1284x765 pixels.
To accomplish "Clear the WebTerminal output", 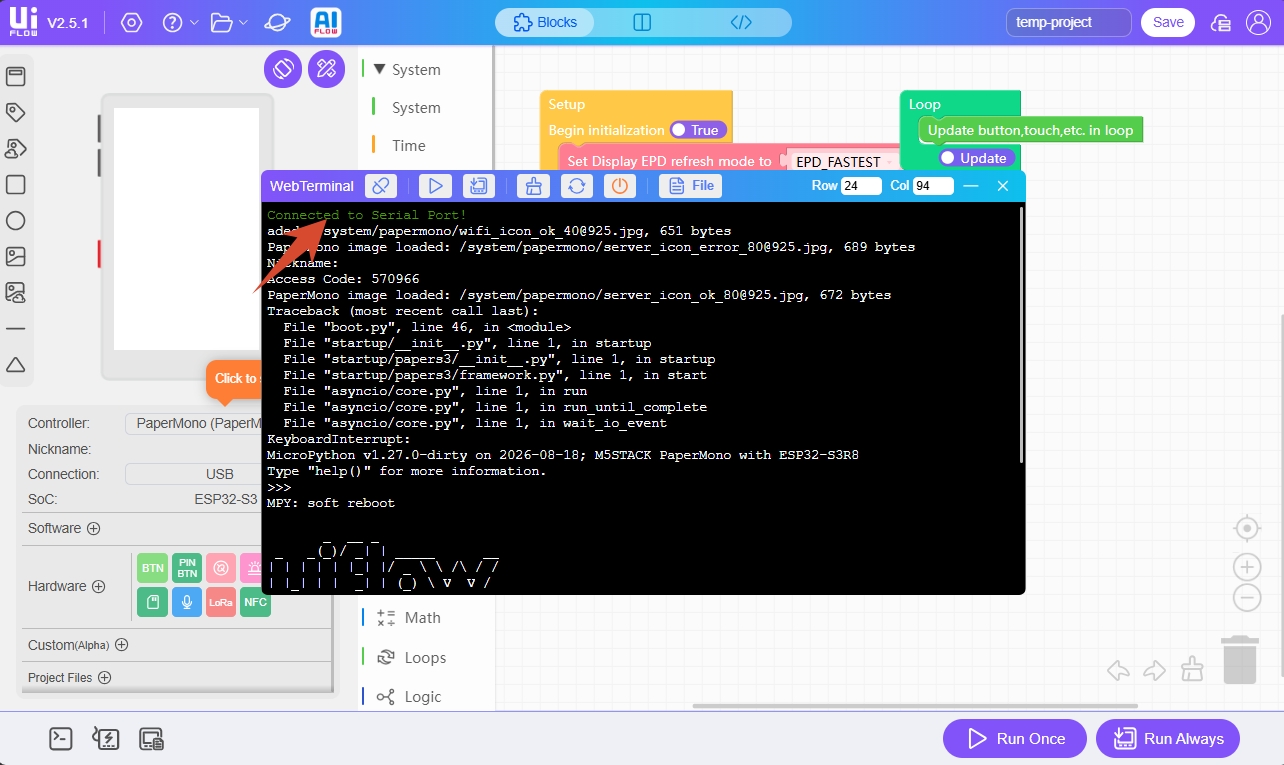I will click(533, 186).
